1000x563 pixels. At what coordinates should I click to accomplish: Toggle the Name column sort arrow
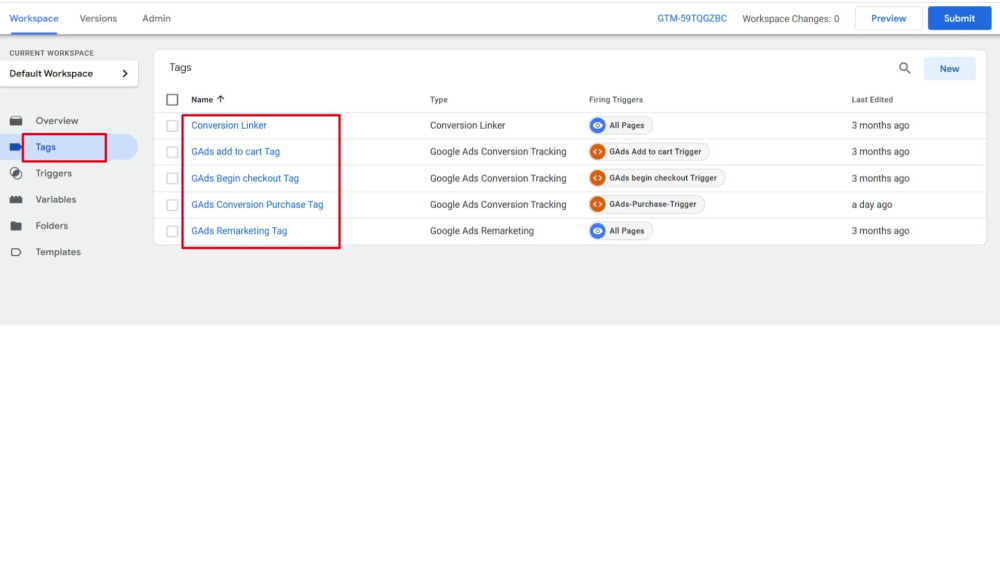pyautogui.click(x=221, y=99)
